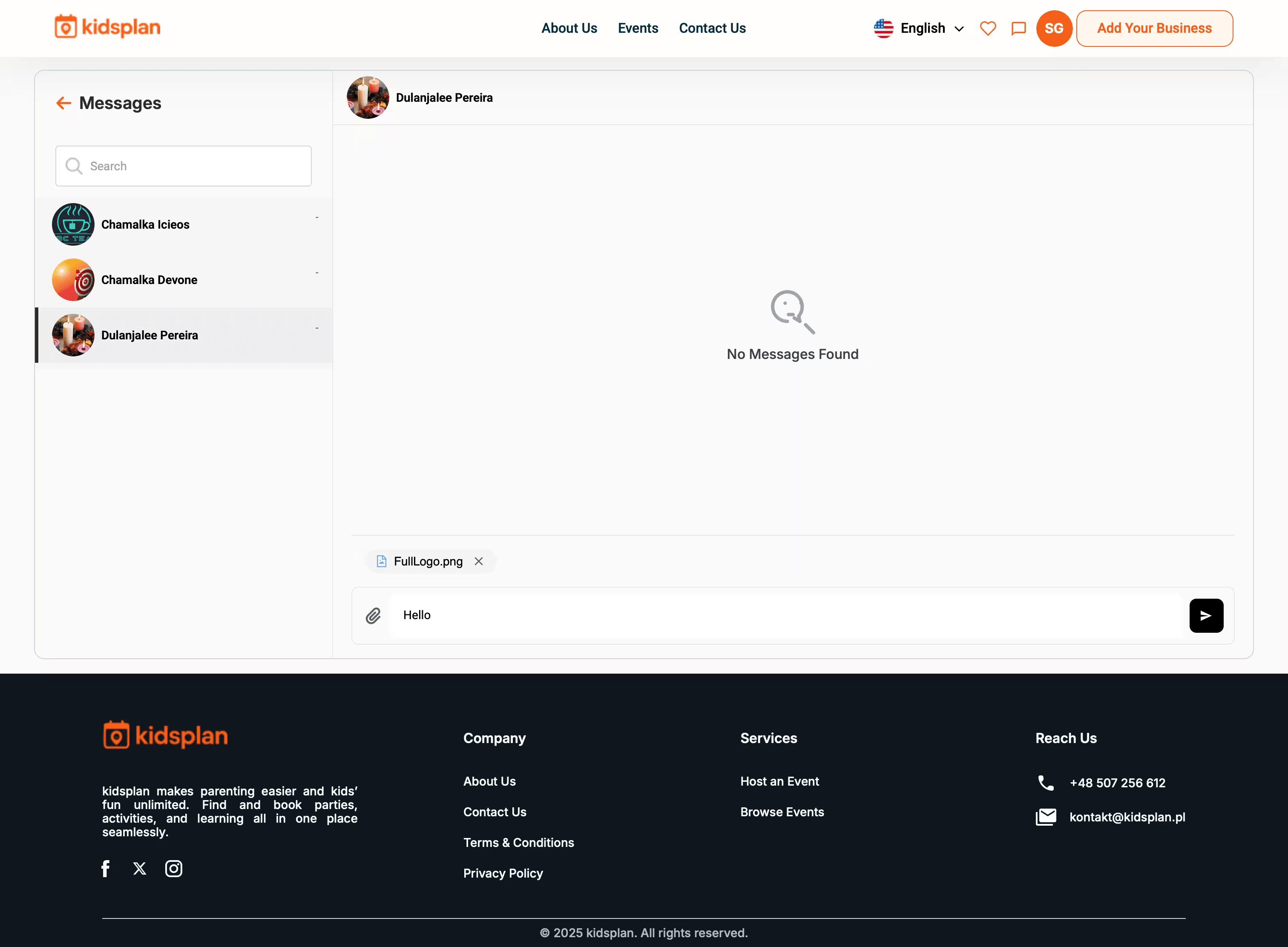This screenshot has height=947, width=1288.
Task: Open kidsplan's Instagram profile
Action: [173, 868]
